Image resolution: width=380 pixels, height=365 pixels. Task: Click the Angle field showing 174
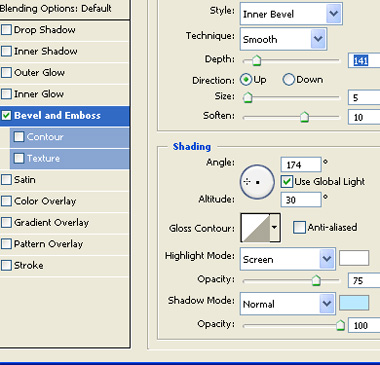301,165
